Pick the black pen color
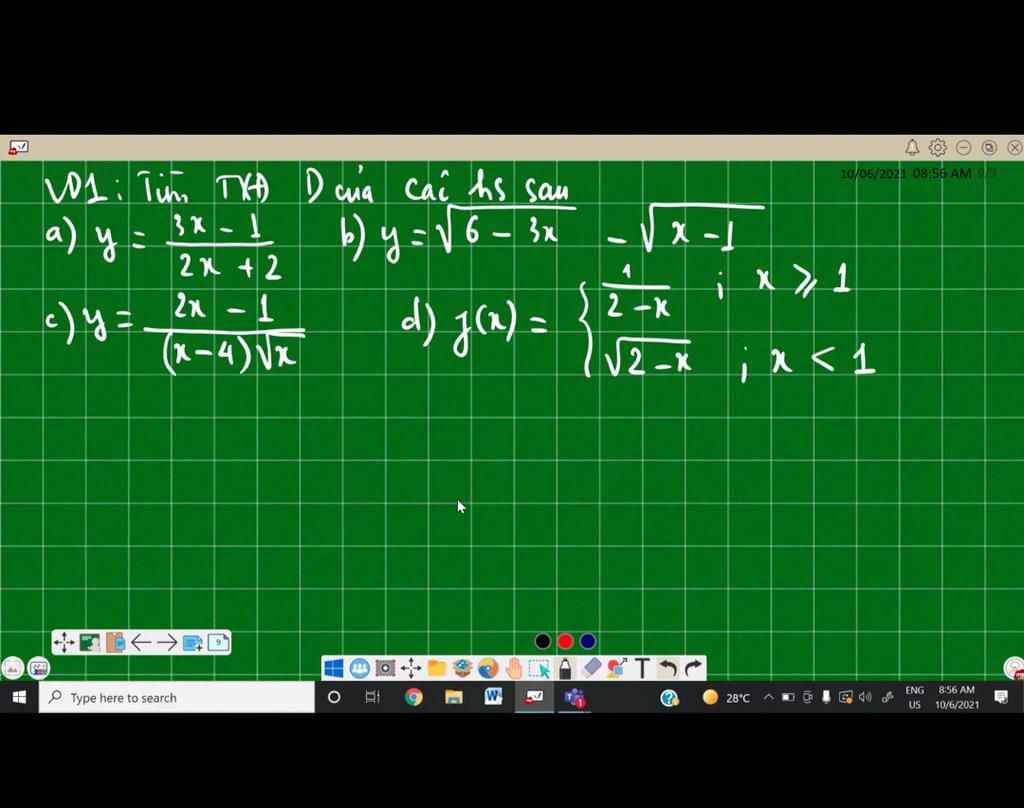Viewport: 1024px width, 808px height. [543, 641]
